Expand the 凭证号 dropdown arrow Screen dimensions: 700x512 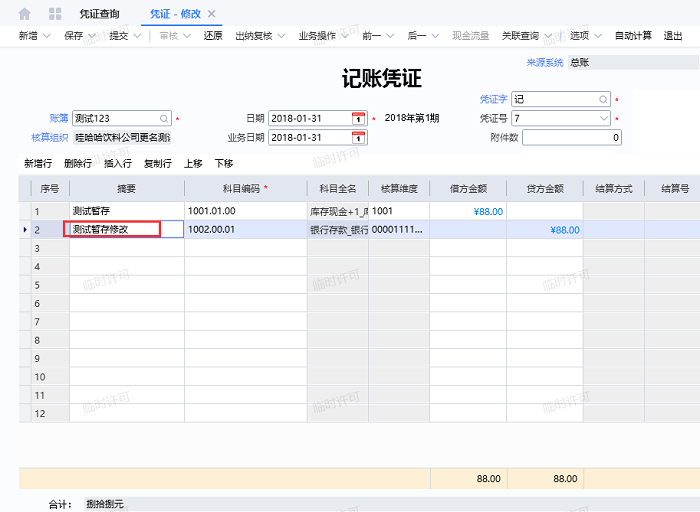coord(603,118)
